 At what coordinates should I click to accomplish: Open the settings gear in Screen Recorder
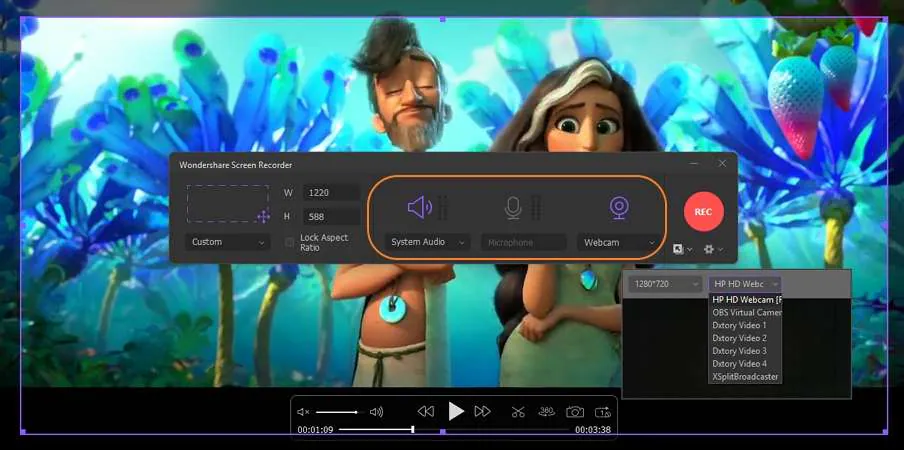coord(709,249)
